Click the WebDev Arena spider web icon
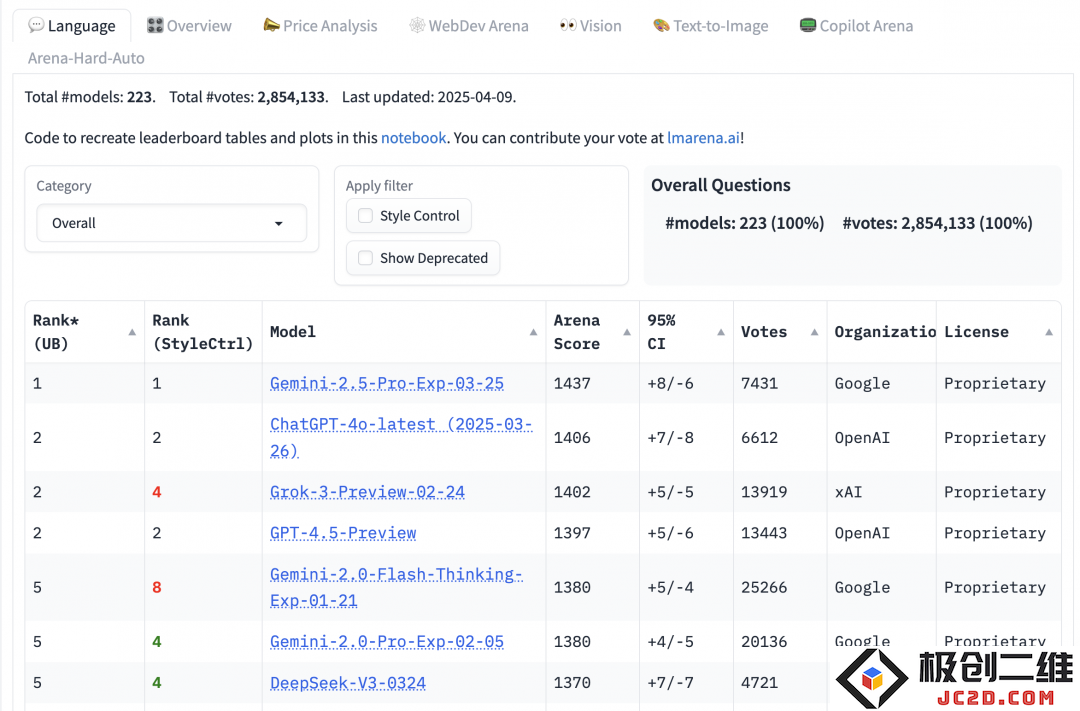This screenshot has width=1080, height=711. (x=417, y=25)
